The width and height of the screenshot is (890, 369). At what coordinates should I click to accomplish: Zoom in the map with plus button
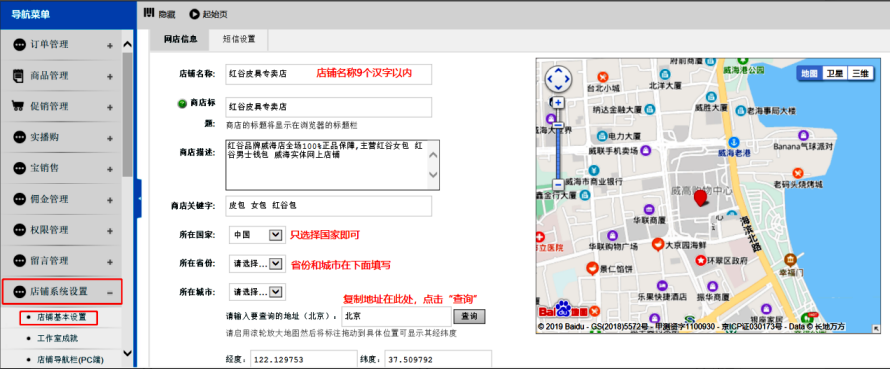click(x=558, y=102)
